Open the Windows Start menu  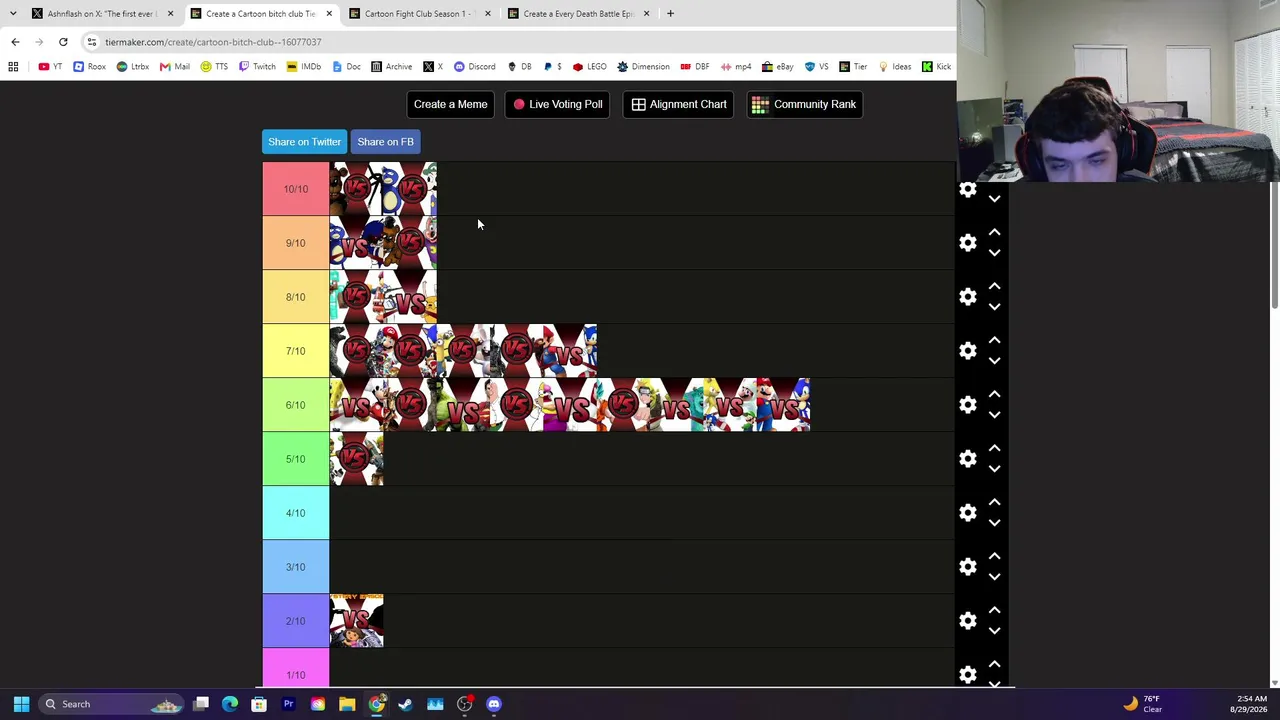click(21, 704)
